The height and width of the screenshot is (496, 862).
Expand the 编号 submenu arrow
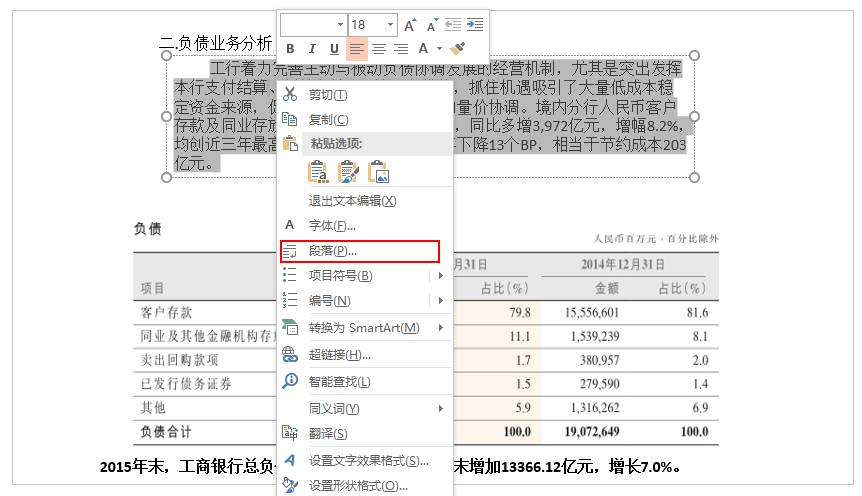tap(440, 300)
